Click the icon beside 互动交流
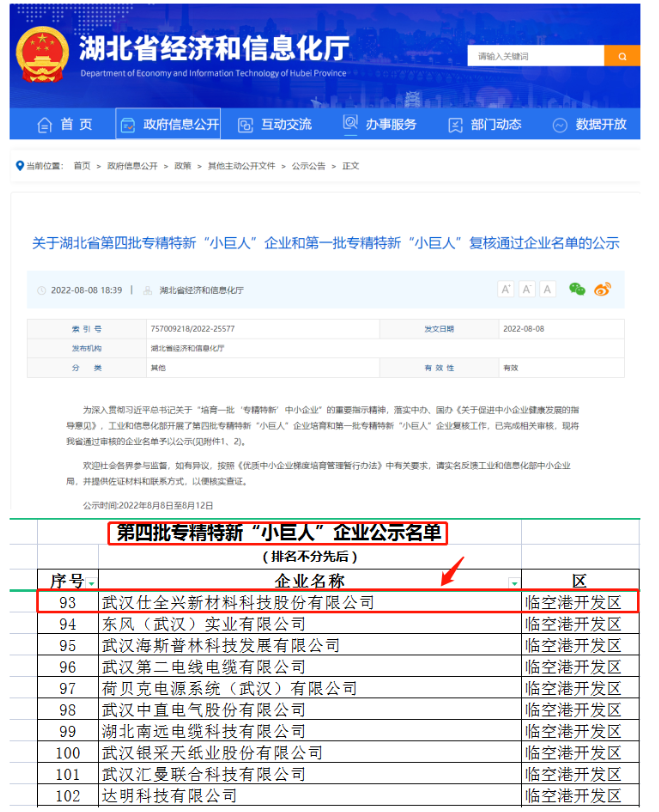Image resolution: width=659 pixels, height=812 pixels. [245, 125]
